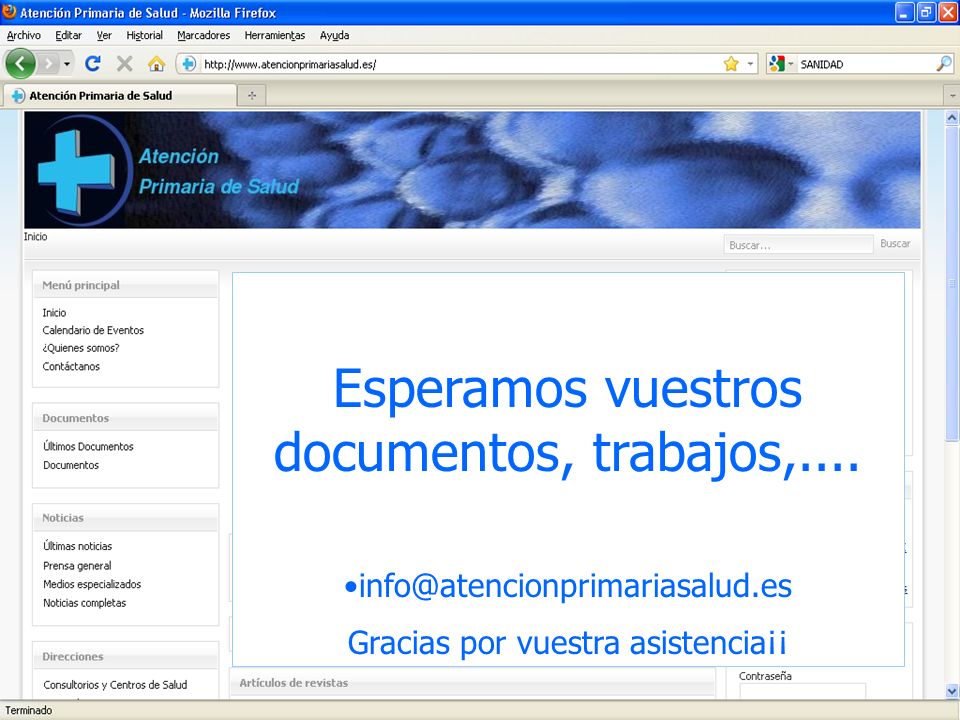This screenshot has width=960, height=720.
Task: Open Prensa general link
Action: click(x=77, y=566)
